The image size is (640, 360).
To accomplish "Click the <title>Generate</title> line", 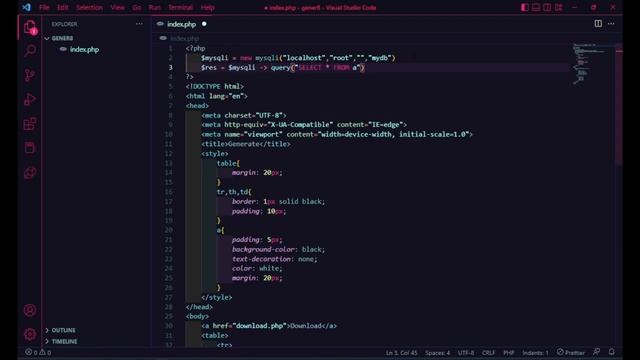I will [246, 144].
